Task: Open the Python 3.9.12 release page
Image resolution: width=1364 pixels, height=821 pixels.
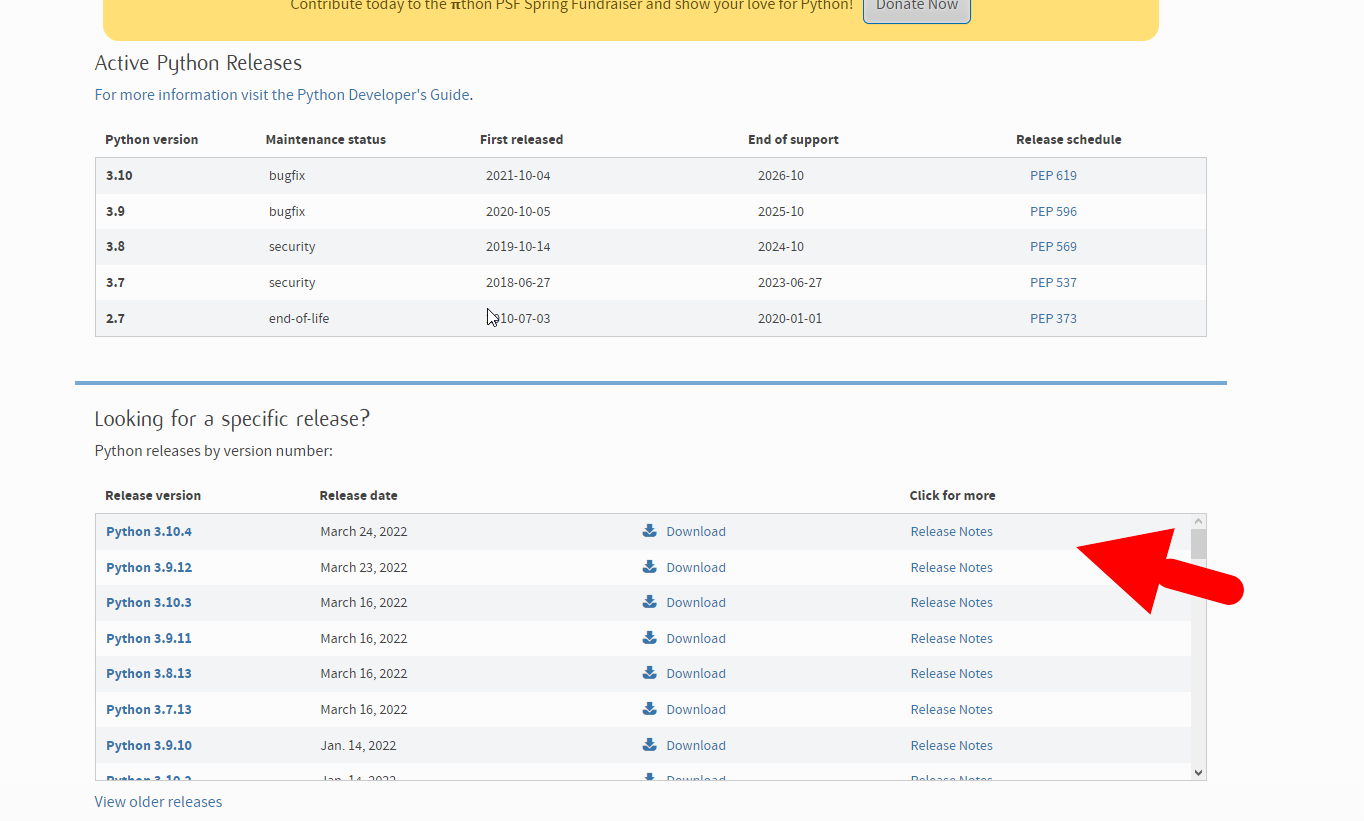Action: 149,567
